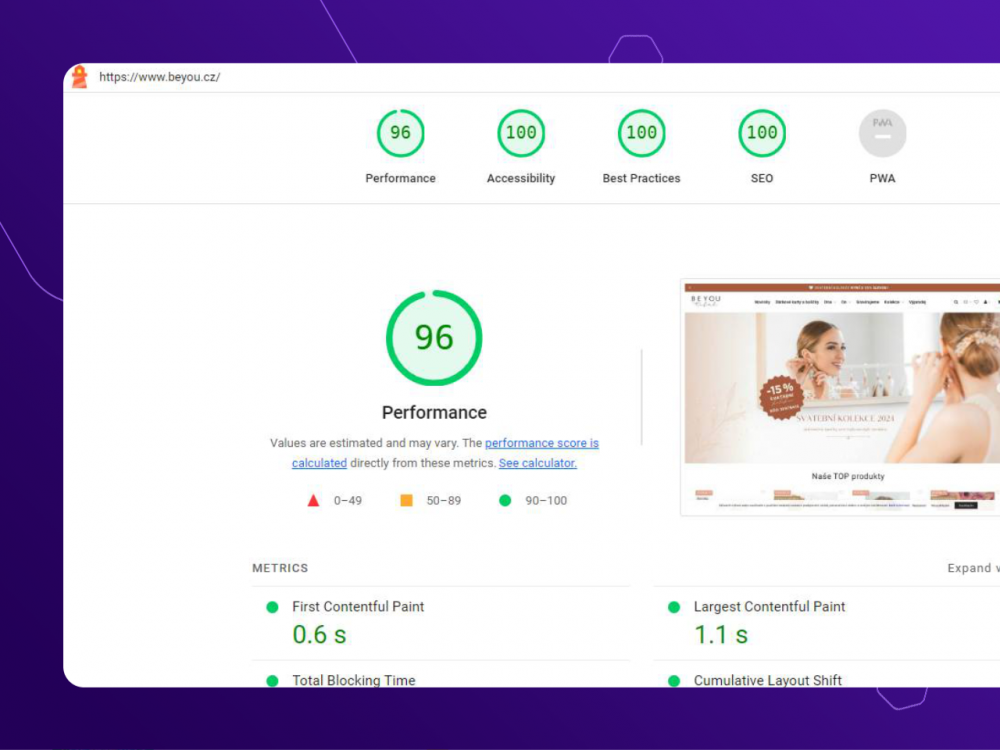Open the 'performance score is calculated' link
Image resolution: width=1000 pixels, height=750 pixels.
[x=541, y=443]
